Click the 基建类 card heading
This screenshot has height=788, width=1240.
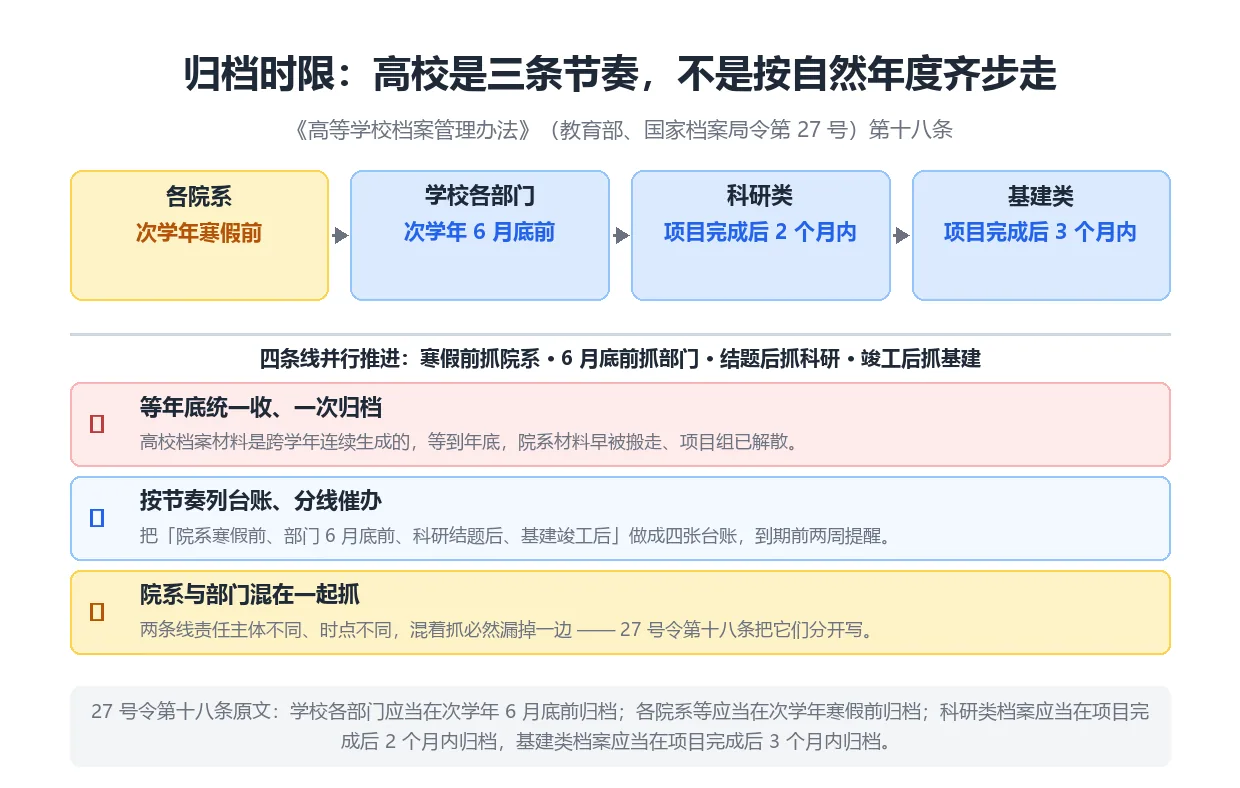coord(1041,197)
